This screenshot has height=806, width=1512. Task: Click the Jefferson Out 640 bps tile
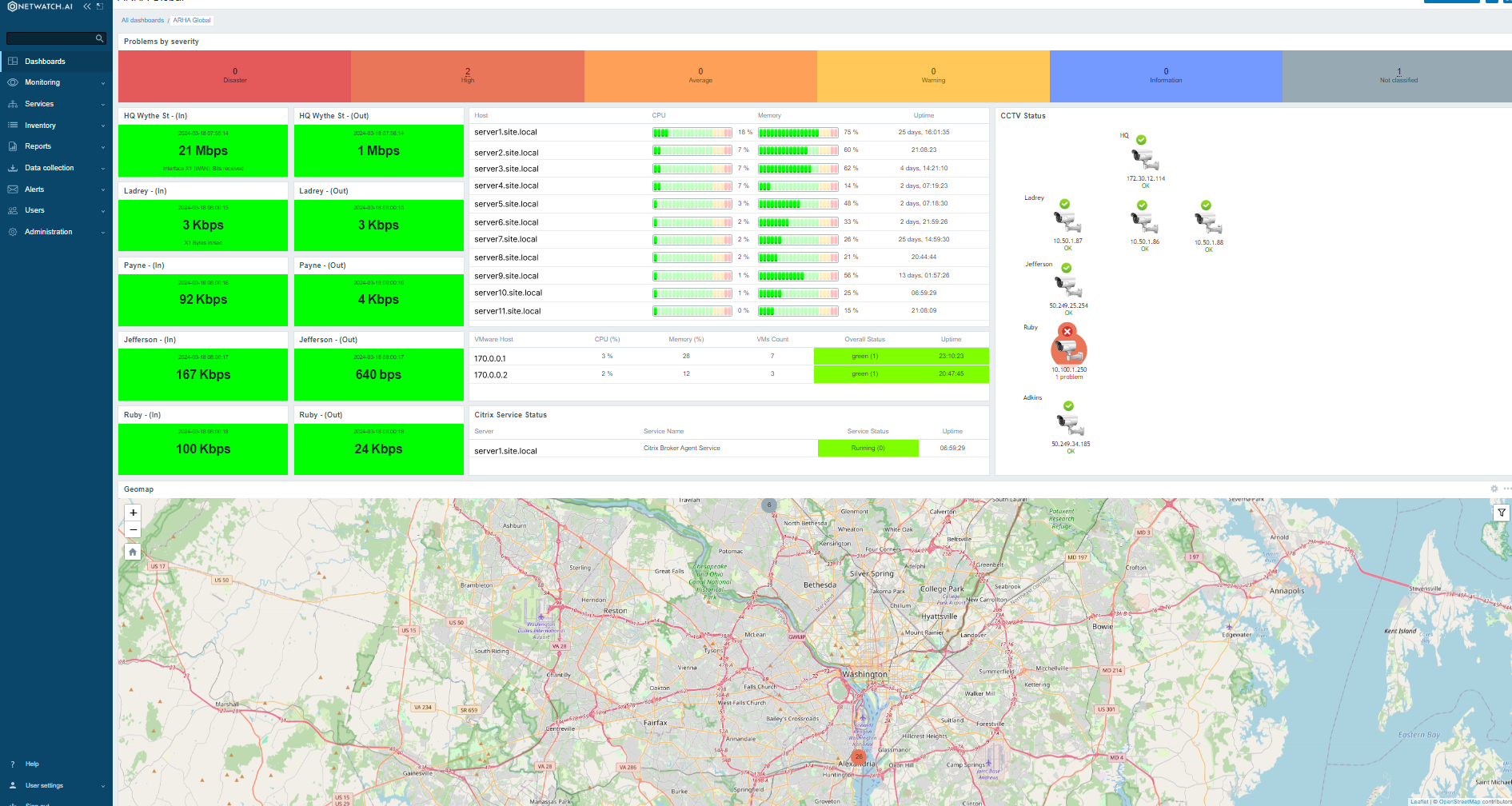click(x=379, y=374)
